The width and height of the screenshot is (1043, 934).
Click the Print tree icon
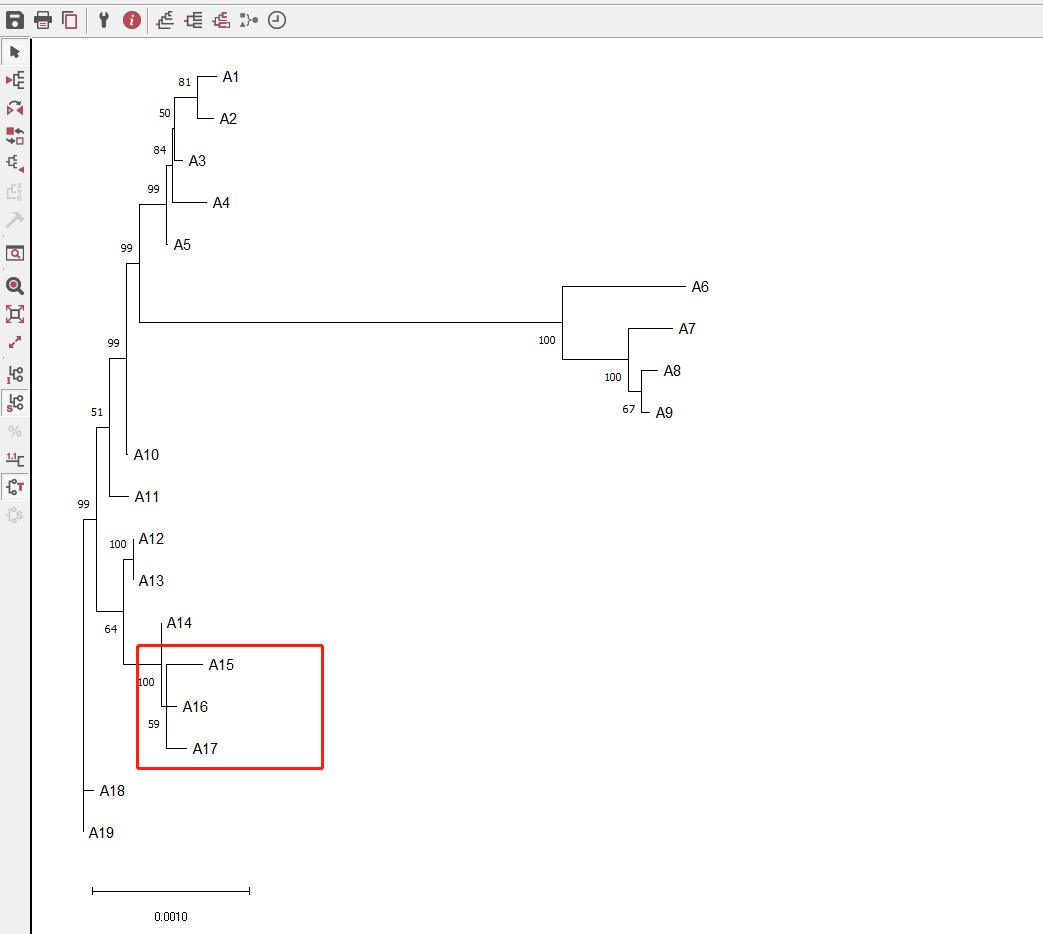pos(43,21)
